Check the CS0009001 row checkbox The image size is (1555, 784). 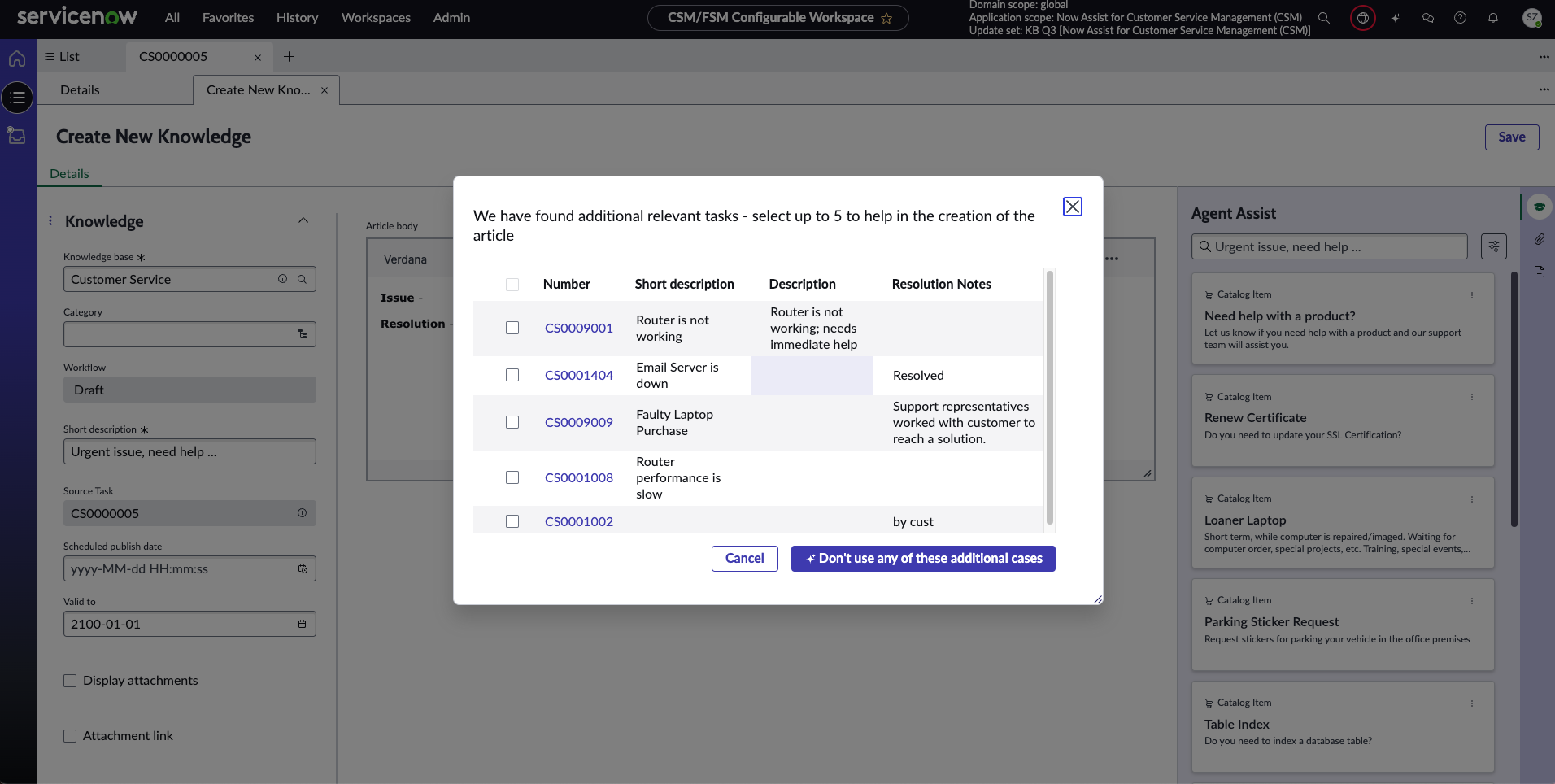[512, 328]
